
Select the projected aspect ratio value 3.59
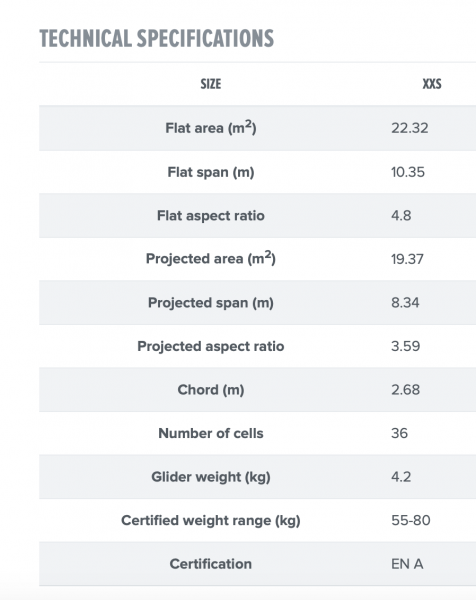[x=405, y=346]
